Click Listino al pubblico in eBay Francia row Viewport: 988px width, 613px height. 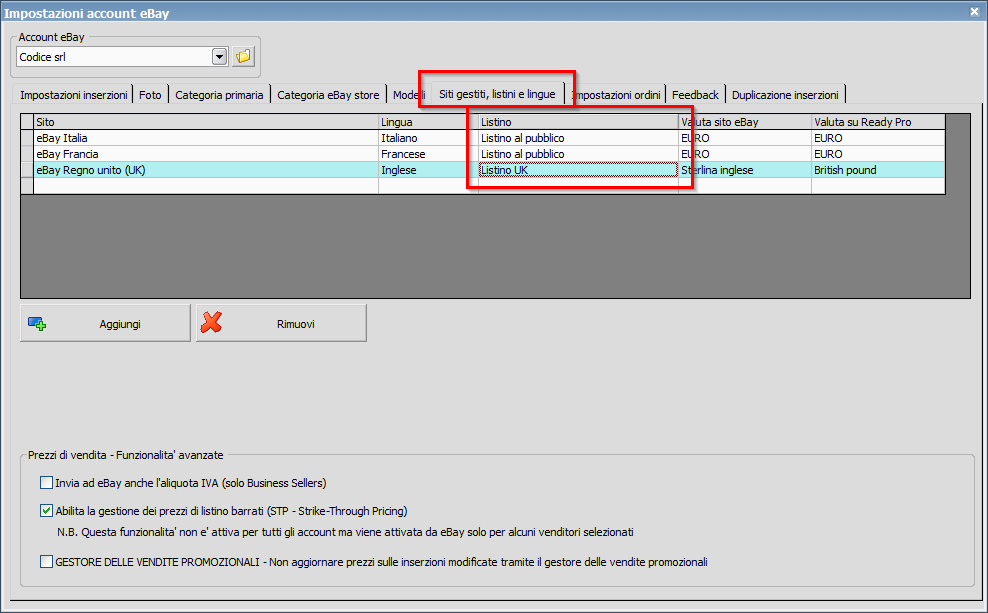[578, 154]
